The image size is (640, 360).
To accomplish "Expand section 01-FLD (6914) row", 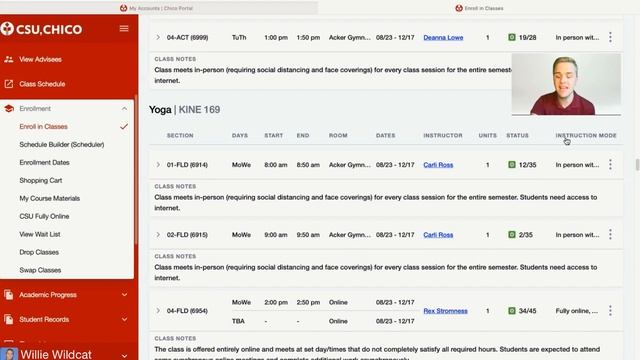I will tap(158, 164).
